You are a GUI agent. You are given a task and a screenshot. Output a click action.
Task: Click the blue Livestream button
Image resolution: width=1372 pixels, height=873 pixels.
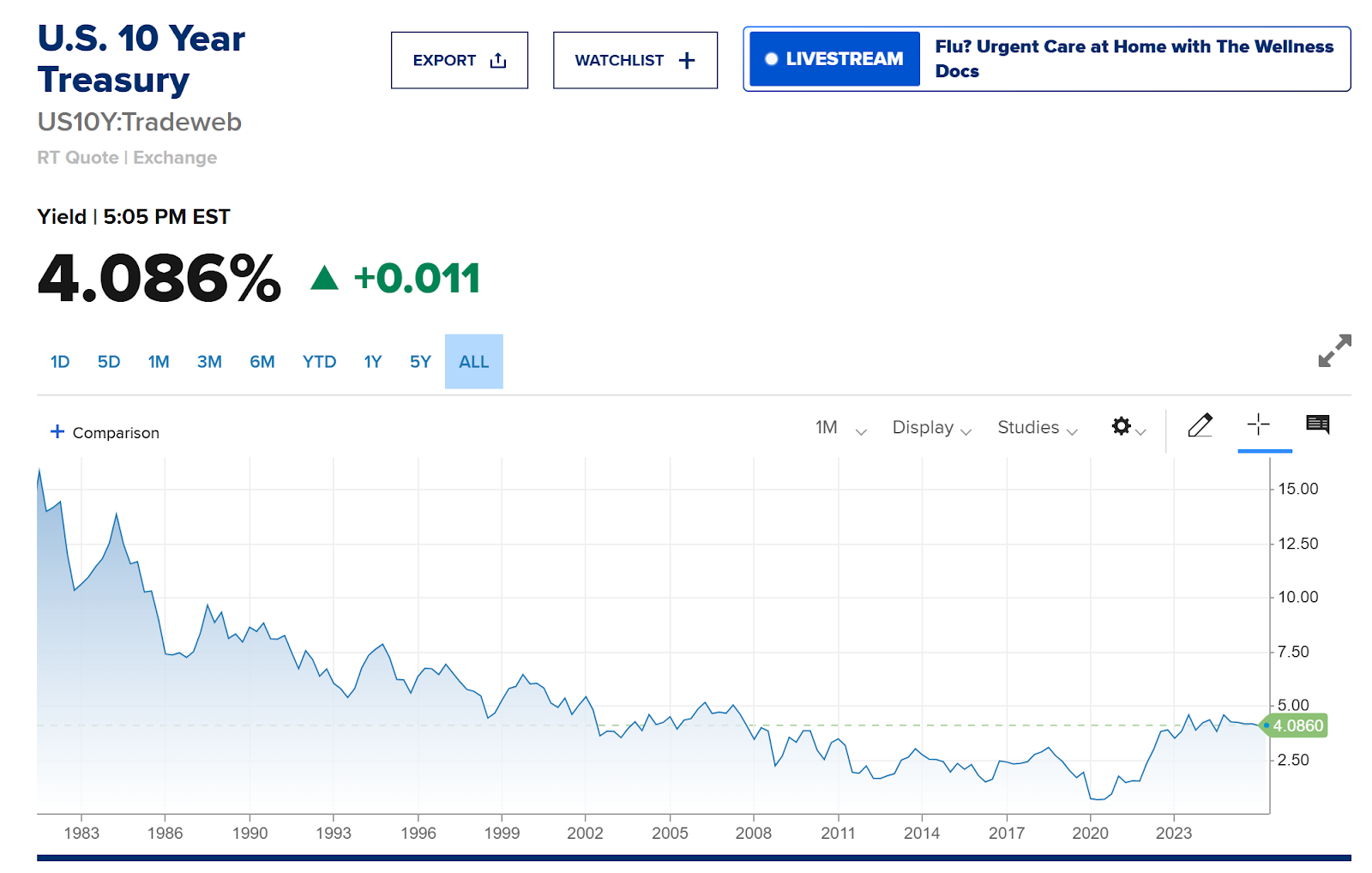click(834, 59)
